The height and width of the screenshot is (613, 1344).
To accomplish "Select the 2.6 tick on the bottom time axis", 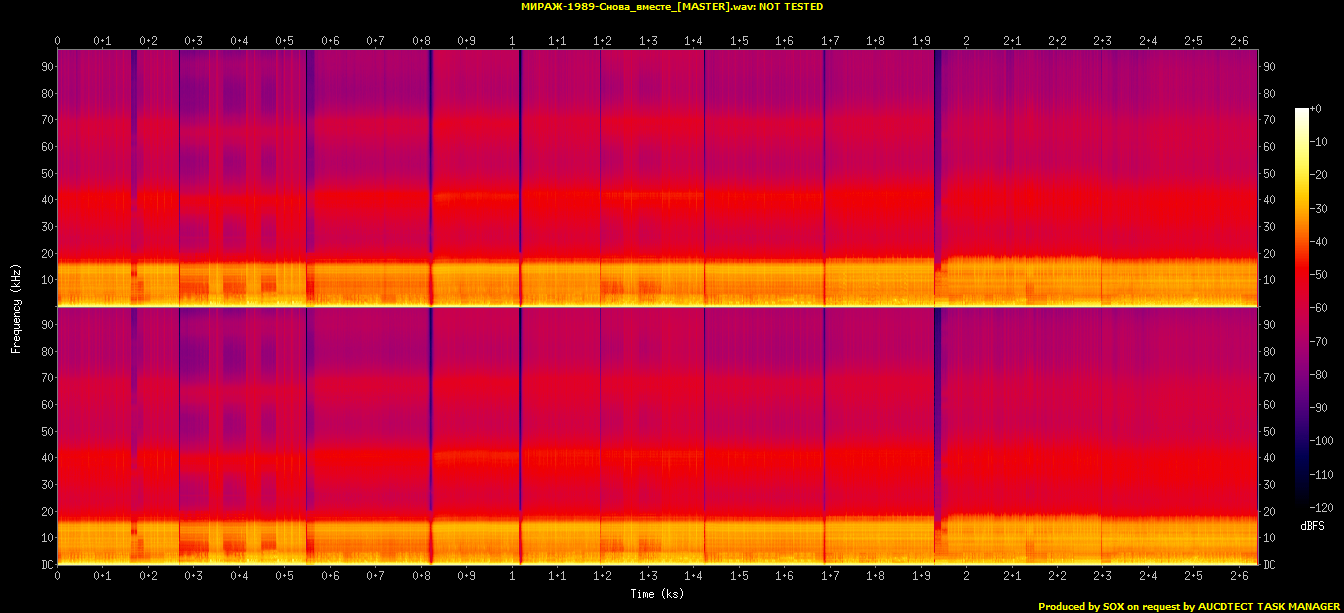I will pyautogui.click(x=1239, y=577).
